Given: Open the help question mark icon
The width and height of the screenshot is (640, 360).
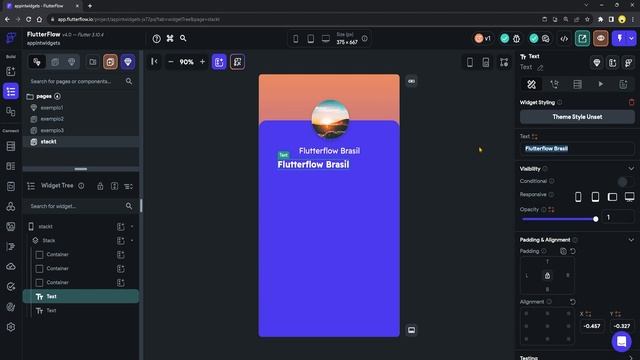Looking at the screenshot, I should tap(156, 38).
